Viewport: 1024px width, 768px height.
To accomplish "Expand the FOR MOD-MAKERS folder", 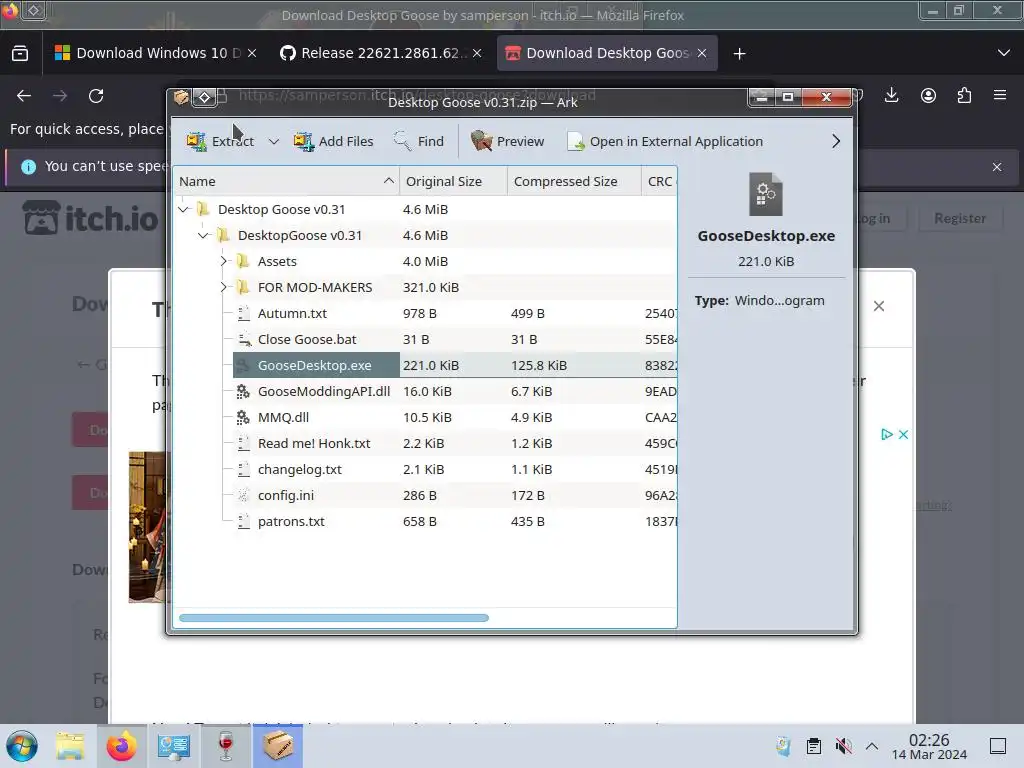I will (x=223, y=287).
